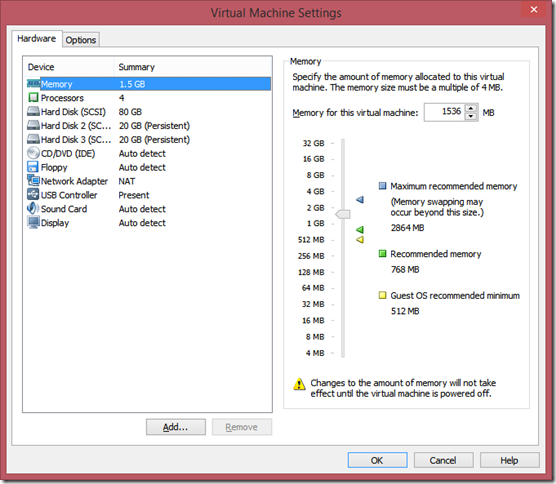The width and height of the screenshot is (556, 484).
Task: Select the Floppy disk icon
Action: coord(33,167)
